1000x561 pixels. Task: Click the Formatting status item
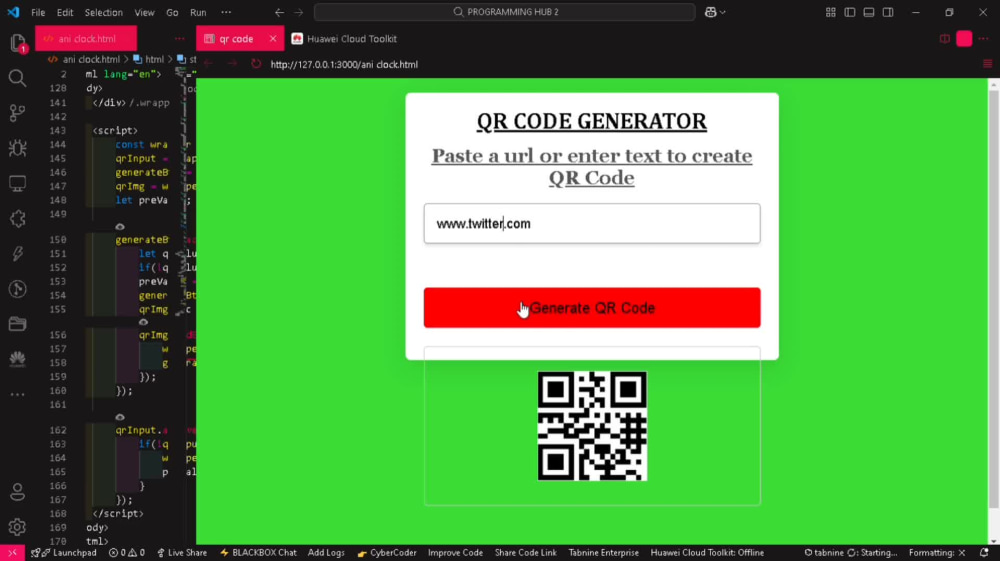click(x=937, y=553)
